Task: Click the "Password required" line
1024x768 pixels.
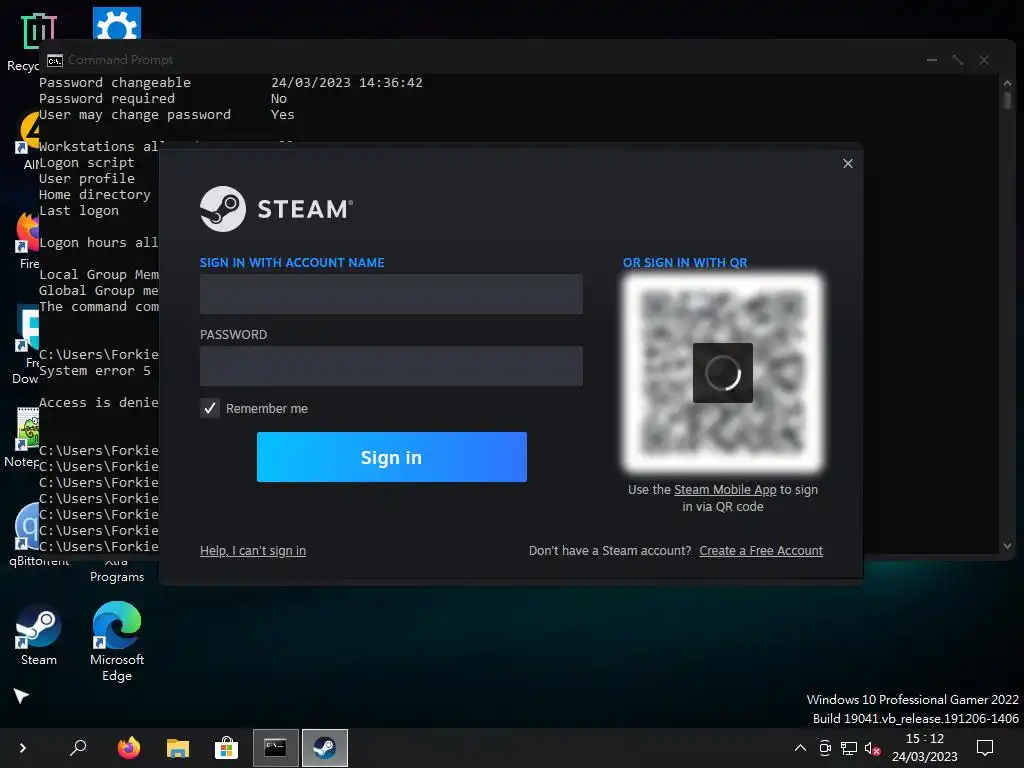Action: click(107, 99)
